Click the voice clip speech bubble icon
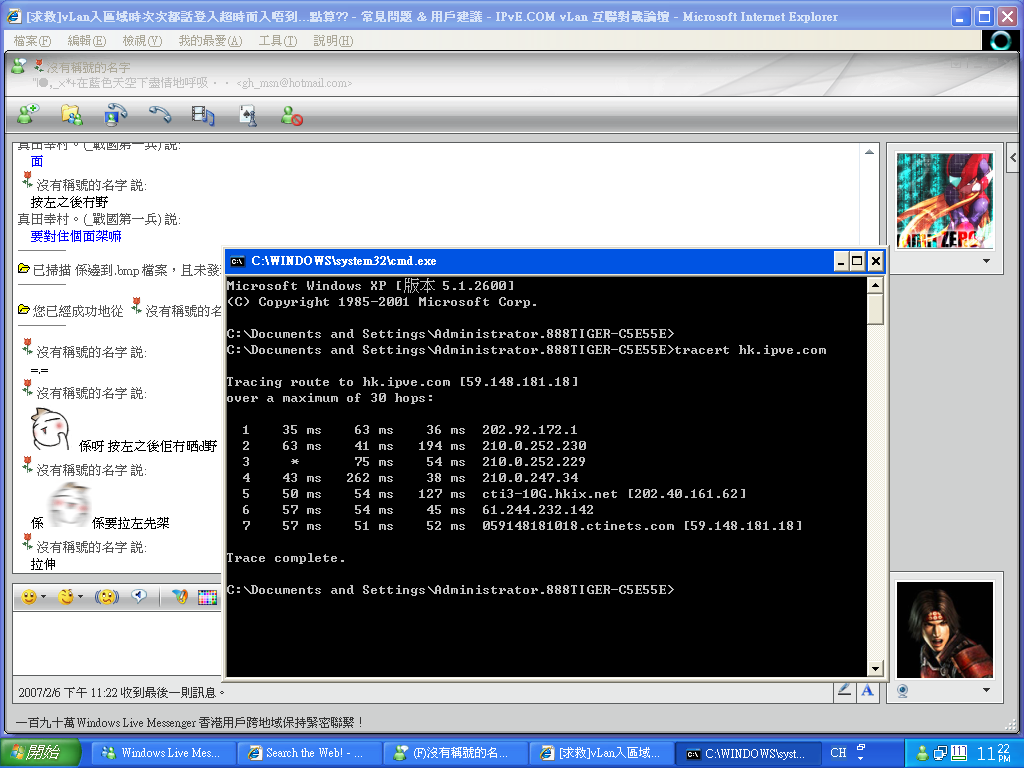Image resolution: width=1024 pixels, height=768 pixels. coord(139,596)
